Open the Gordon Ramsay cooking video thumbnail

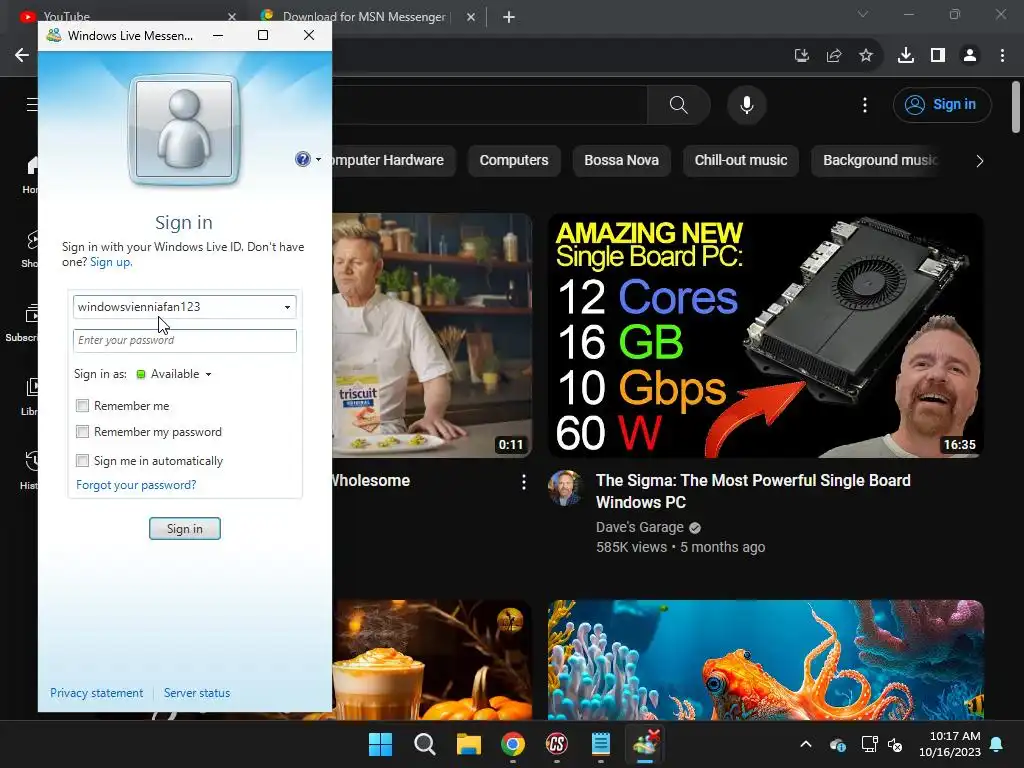pos(432,336)
